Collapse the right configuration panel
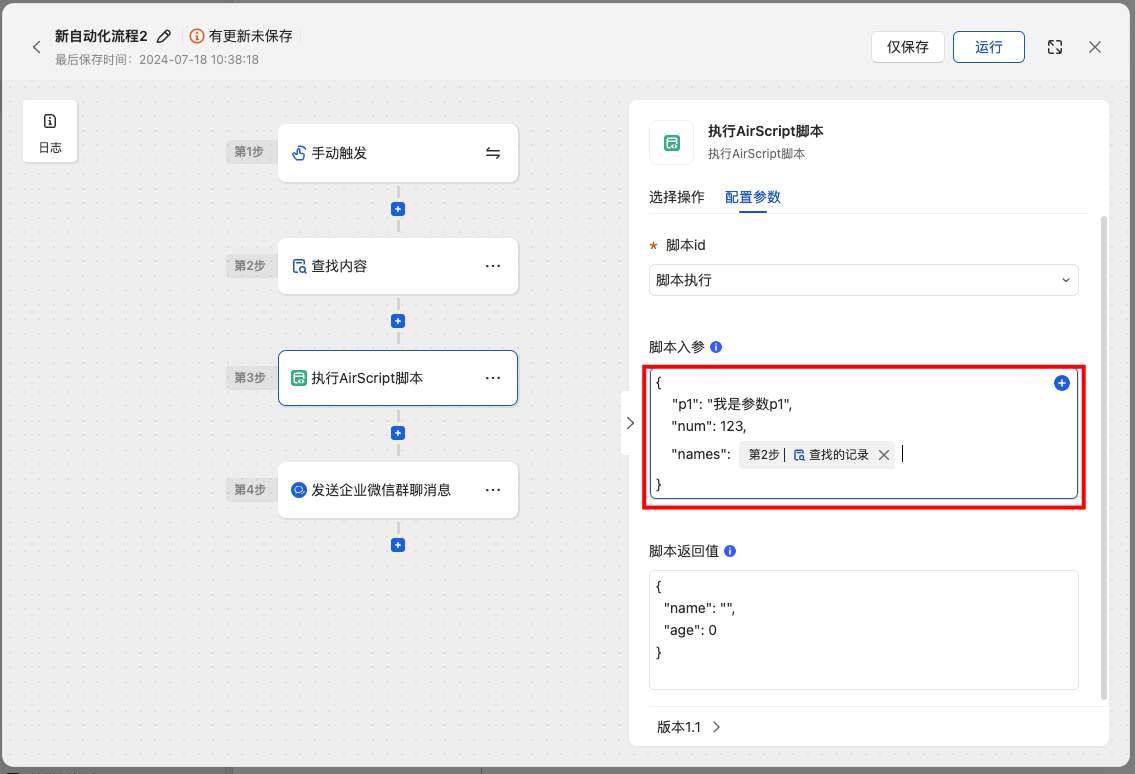The image size is (1135, 774). pyautogui.click(x=629, y=423)
